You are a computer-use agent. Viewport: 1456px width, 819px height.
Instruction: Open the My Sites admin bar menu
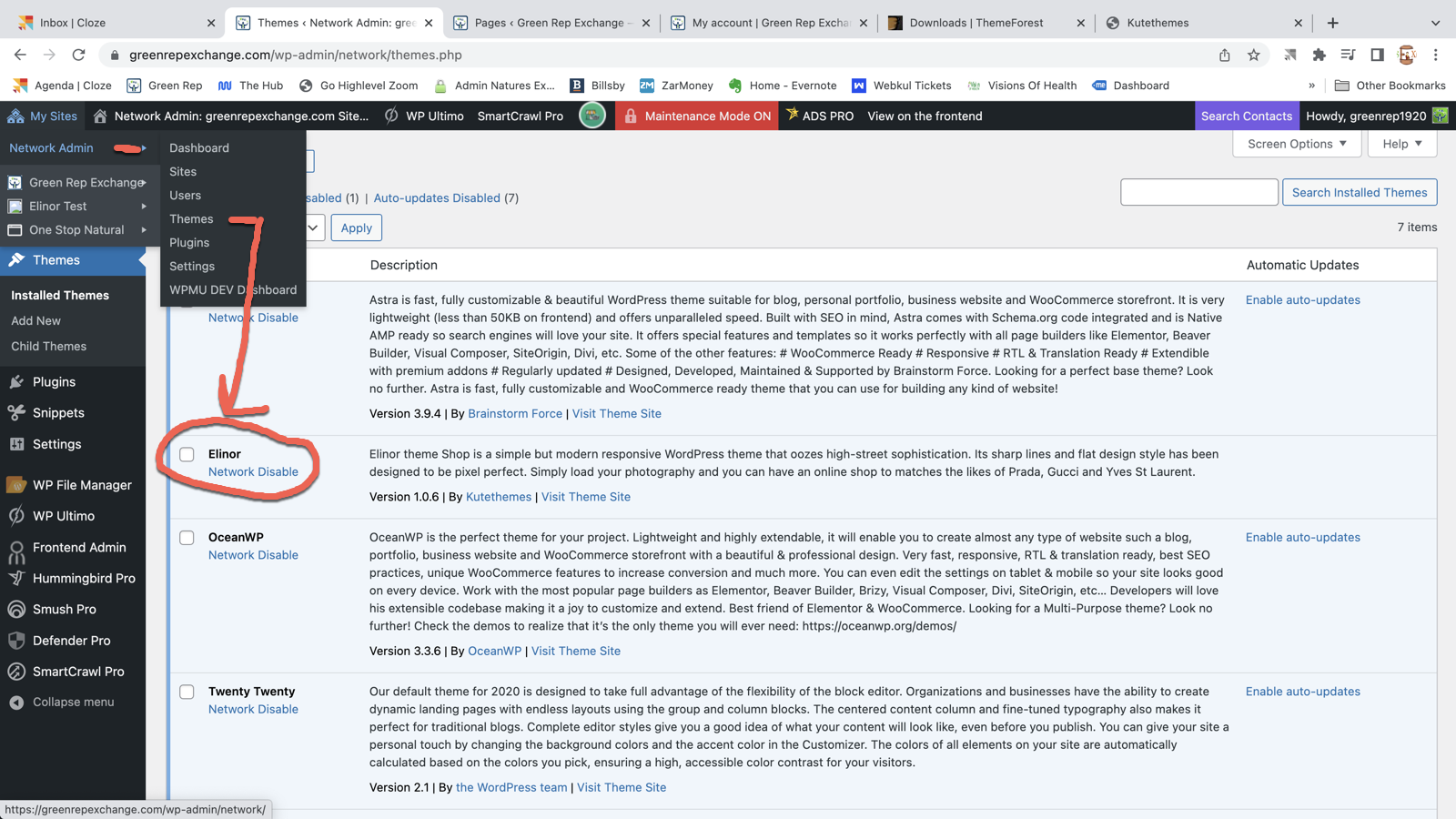[x=43, y=116]
